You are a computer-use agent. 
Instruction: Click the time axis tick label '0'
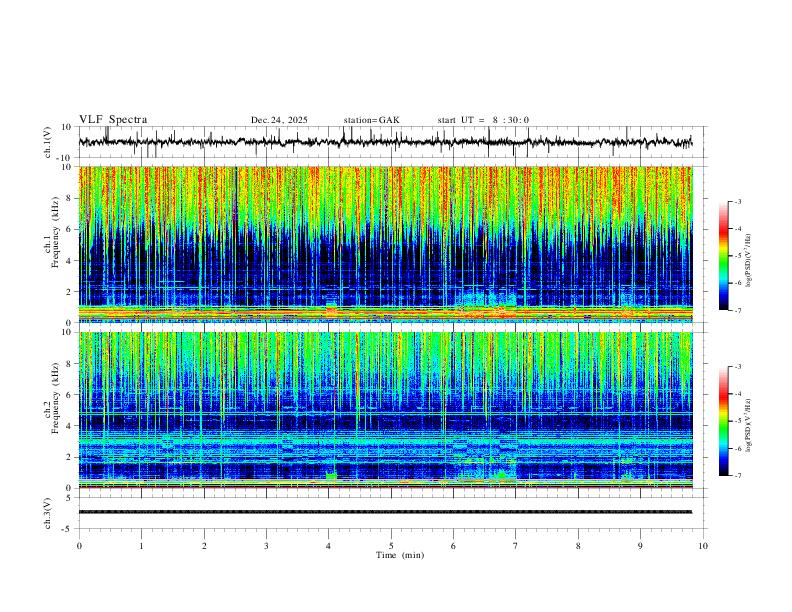point(79,546)
